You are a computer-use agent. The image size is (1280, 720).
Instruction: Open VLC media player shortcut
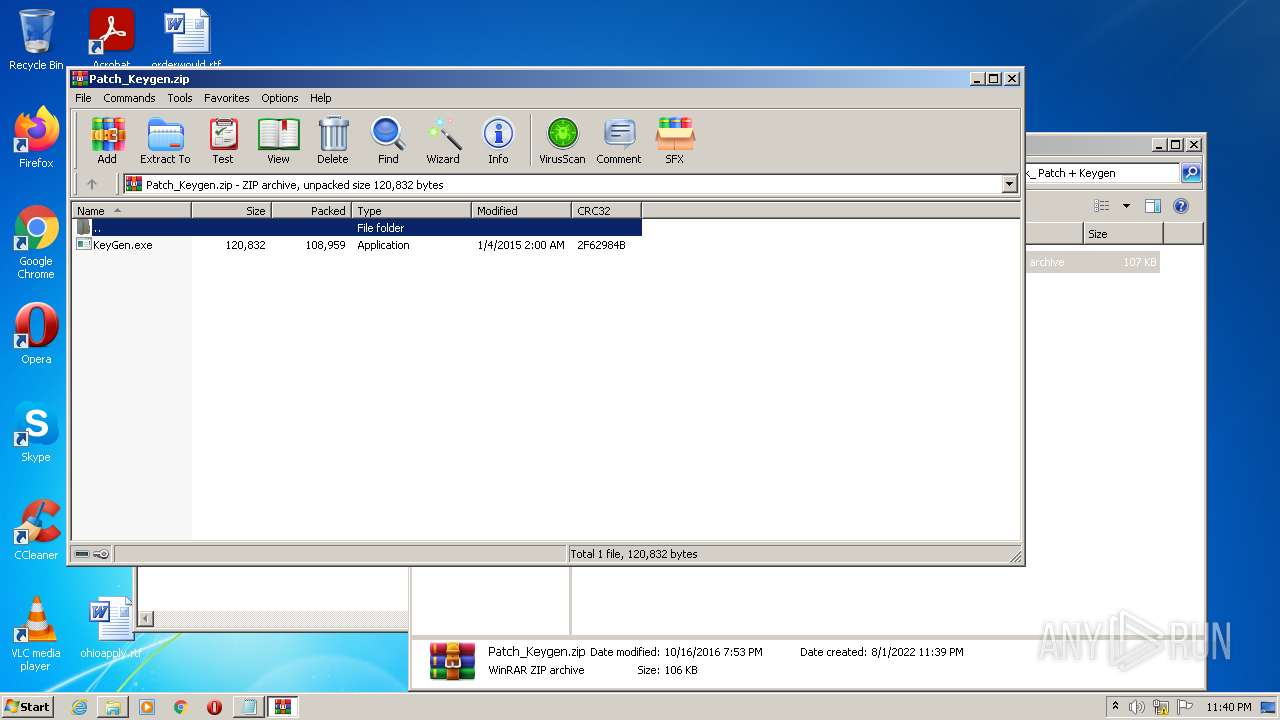[36, 634]
